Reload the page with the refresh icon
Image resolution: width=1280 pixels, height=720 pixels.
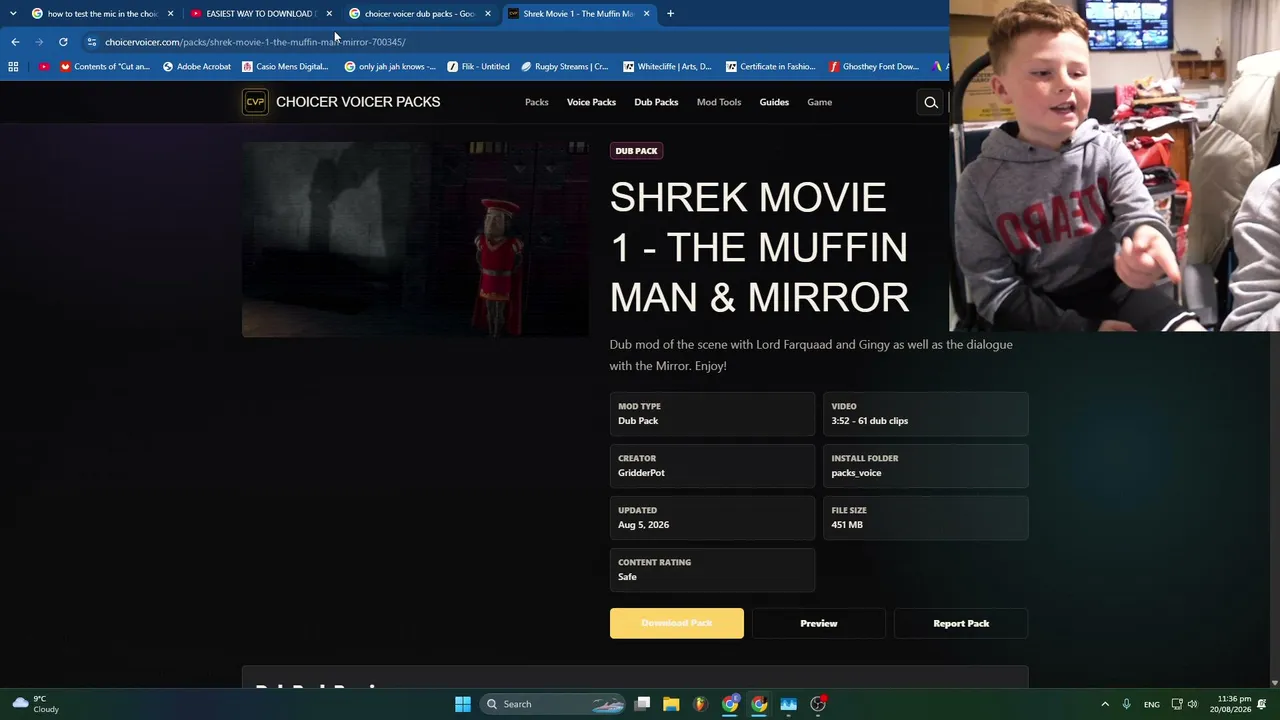pyautogui.click(x=63, y=42)
